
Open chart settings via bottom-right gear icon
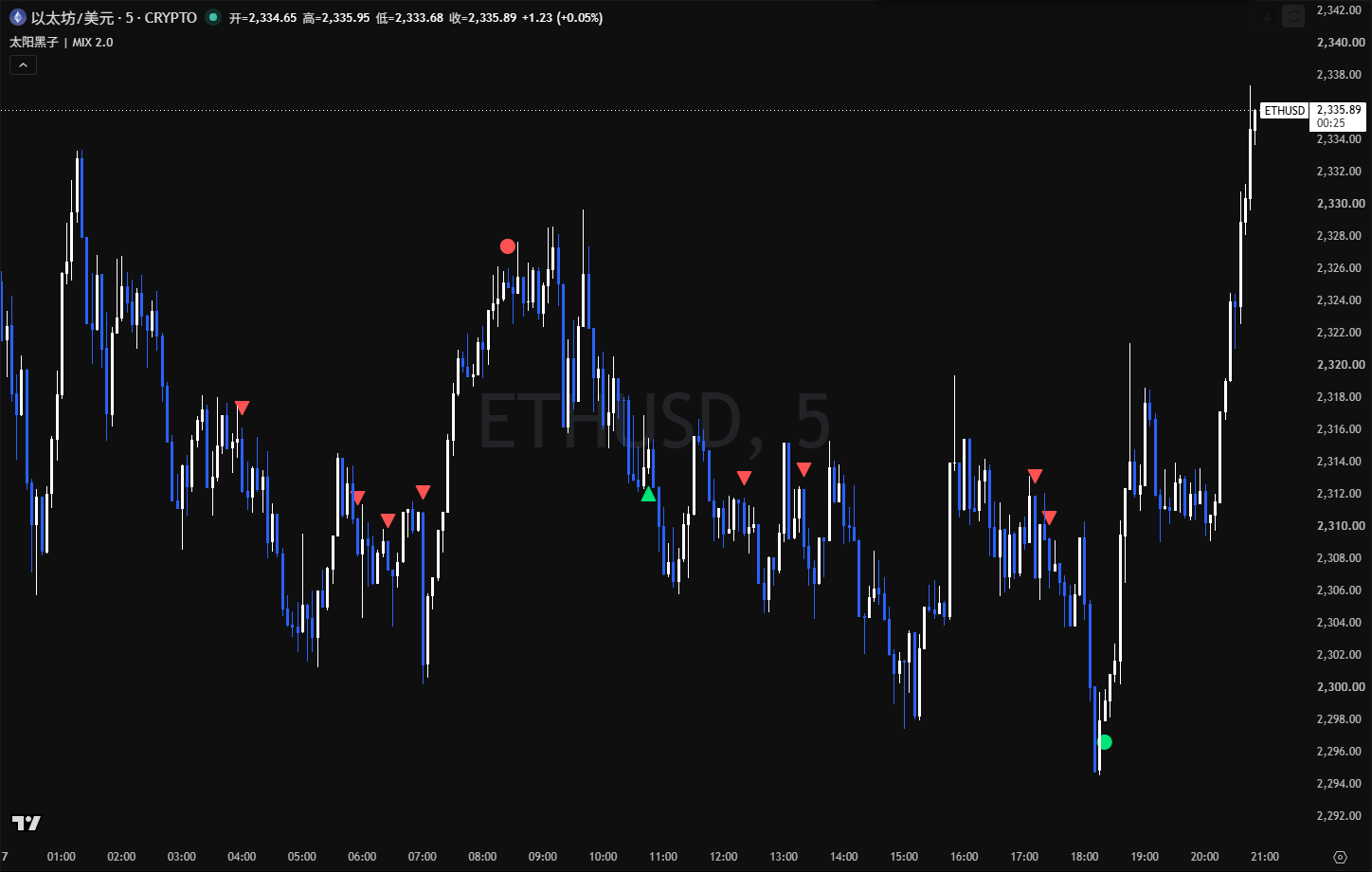click(x=1340, y=857)
